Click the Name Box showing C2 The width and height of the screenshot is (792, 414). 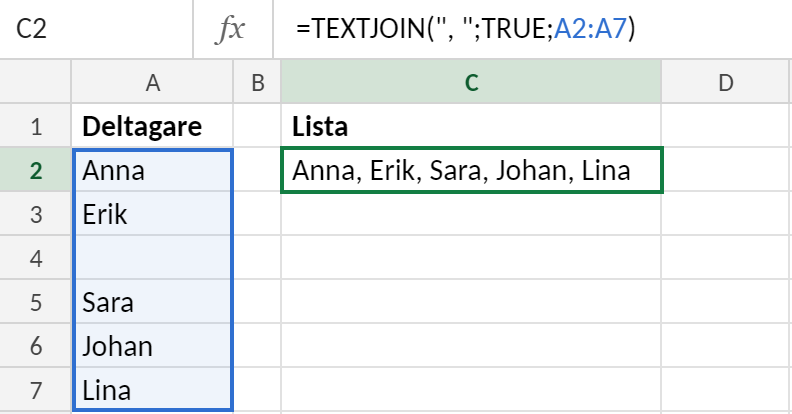click(x=96, y=29)
